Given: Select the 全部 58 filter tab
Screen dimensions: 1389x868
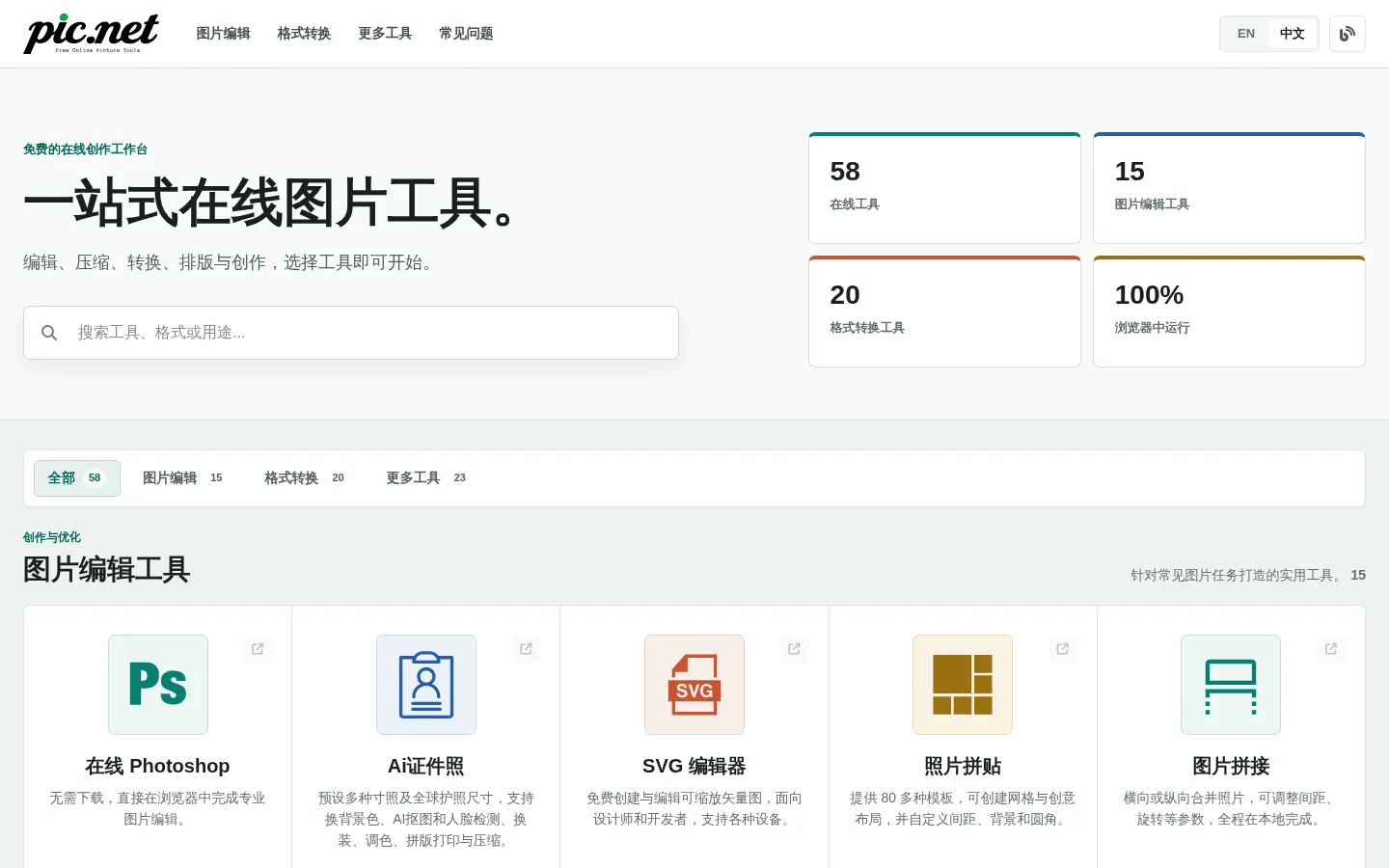Looking at the screenshot, I should click(x=77, y=478).
